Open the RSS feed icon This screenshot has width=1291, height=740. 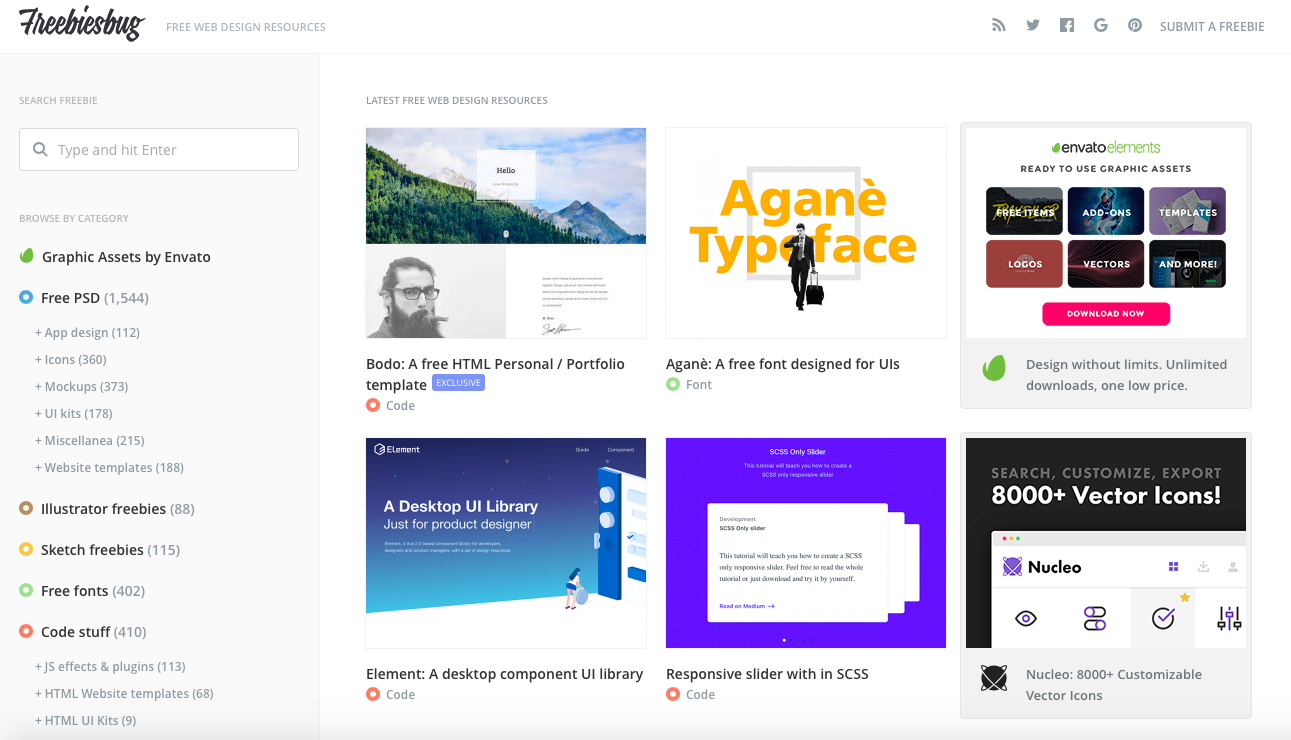click(x=998, y=26)
